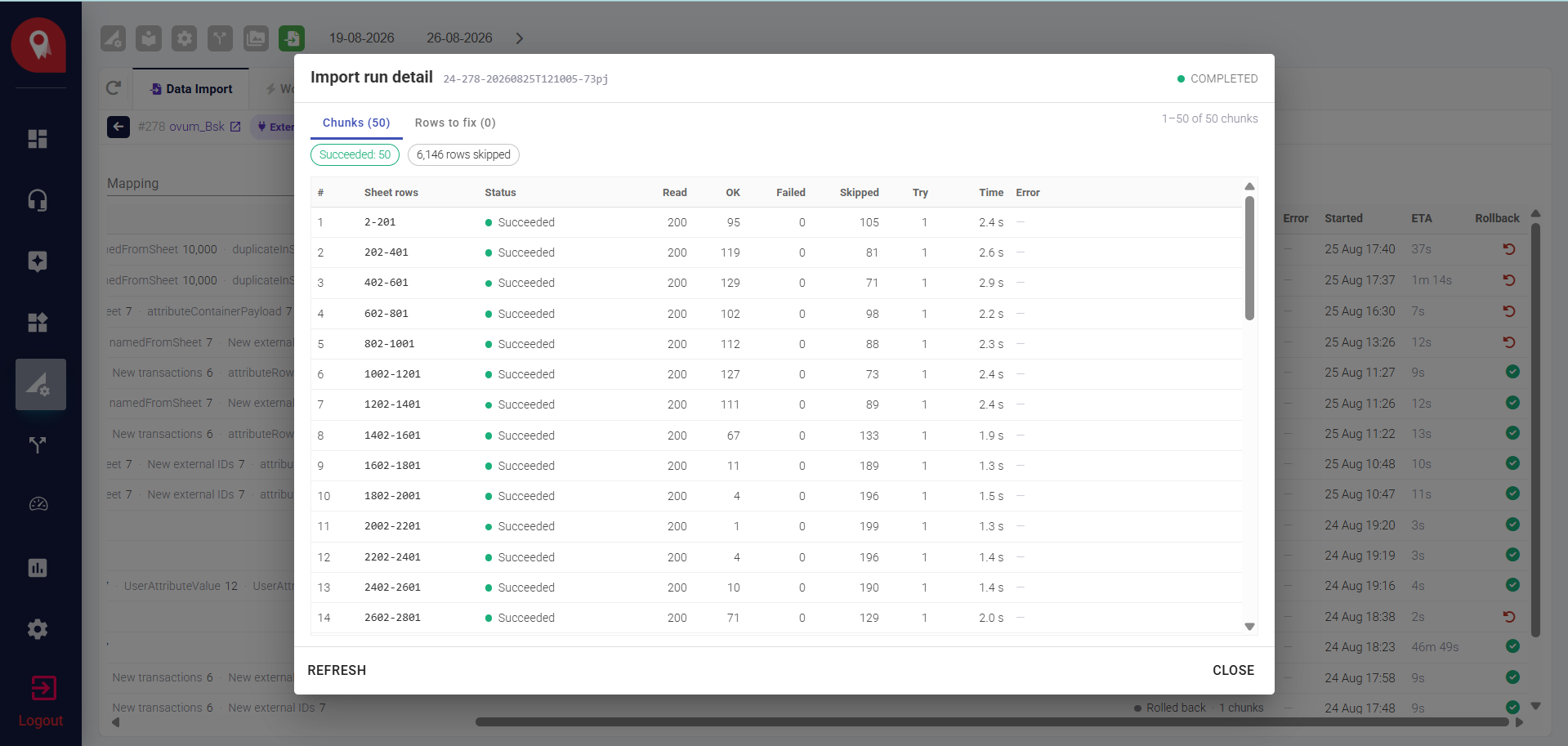
Task: Click the Sheet rows column header
Action: (x=391, y=193)
